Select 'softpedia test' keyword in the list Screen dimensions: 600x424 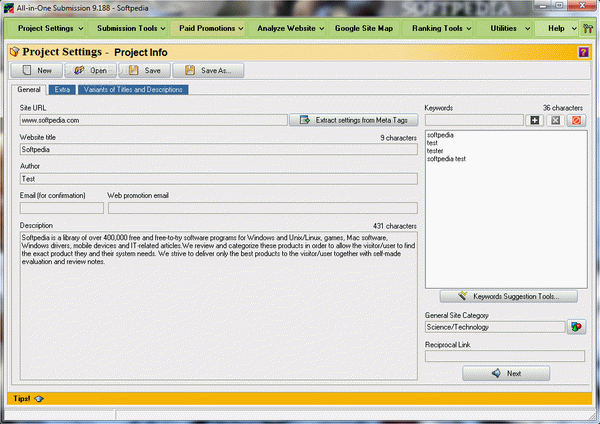(x=447, y=159)
